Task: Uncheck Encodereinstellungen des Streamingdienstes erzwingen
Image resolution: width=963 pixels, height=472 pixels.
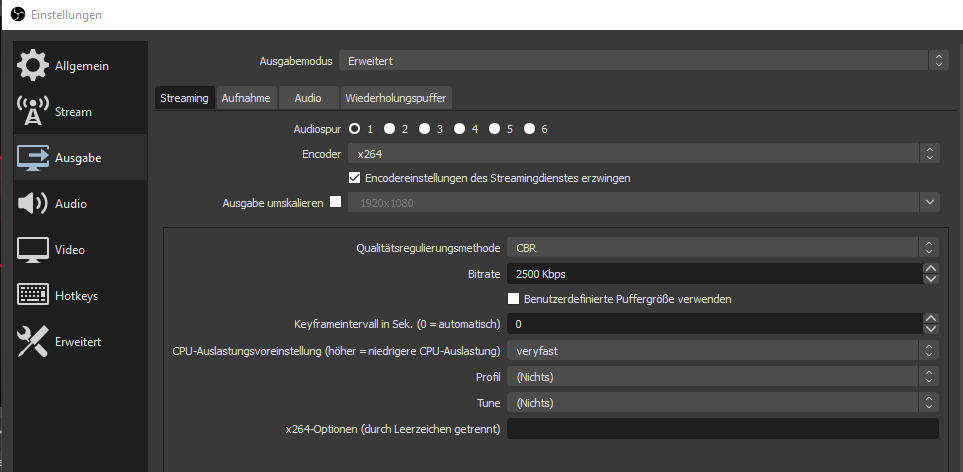Action: 354,178
